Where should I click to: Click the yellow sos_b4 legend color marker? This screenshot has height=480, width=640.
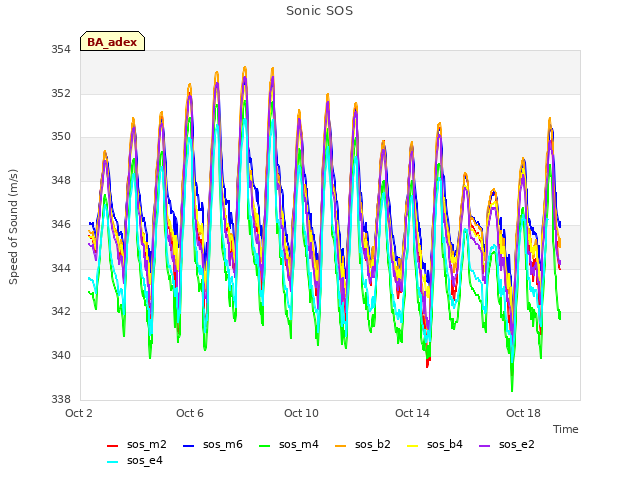pos(413,446)
